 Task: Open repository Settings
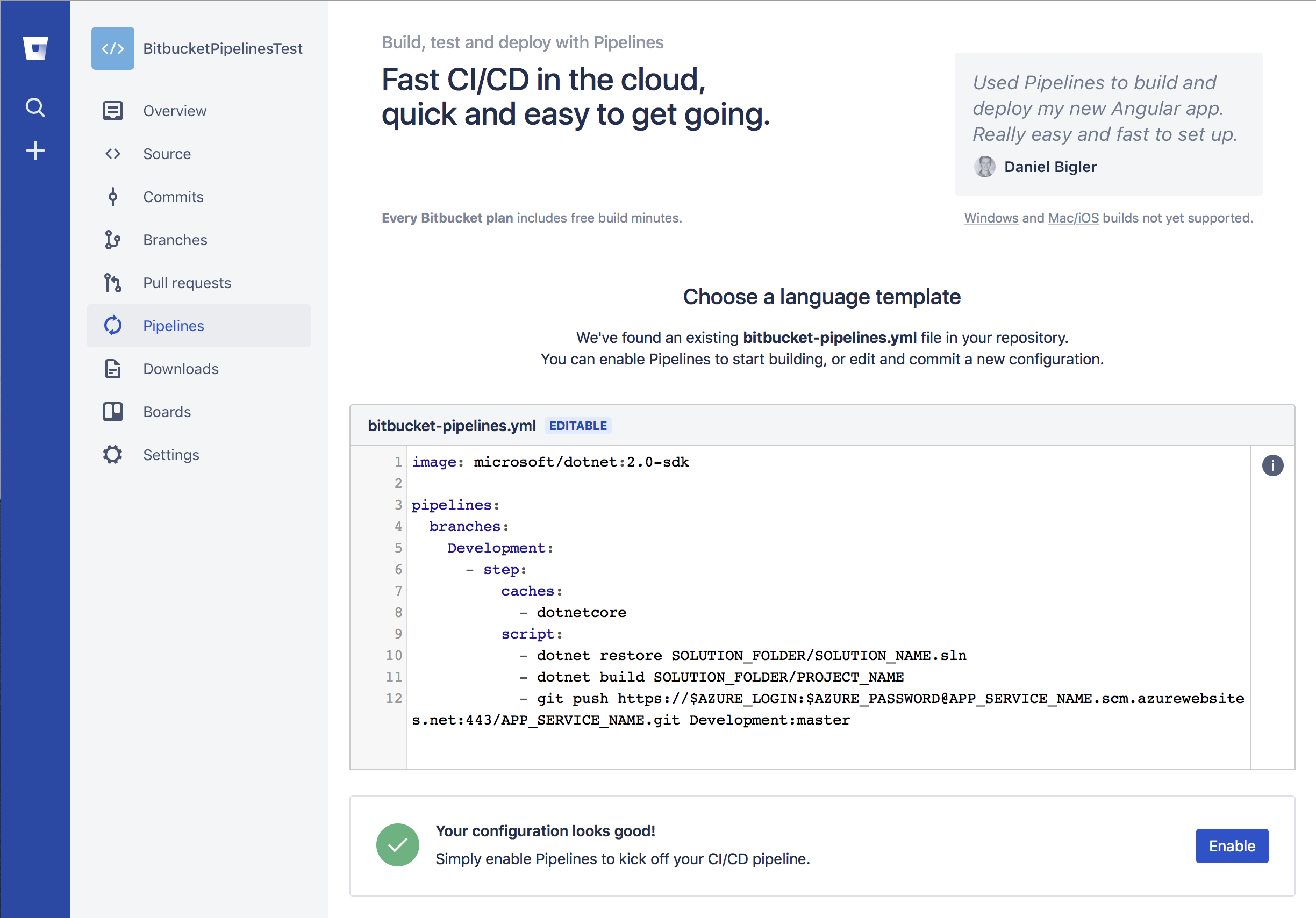pos(199,454)
